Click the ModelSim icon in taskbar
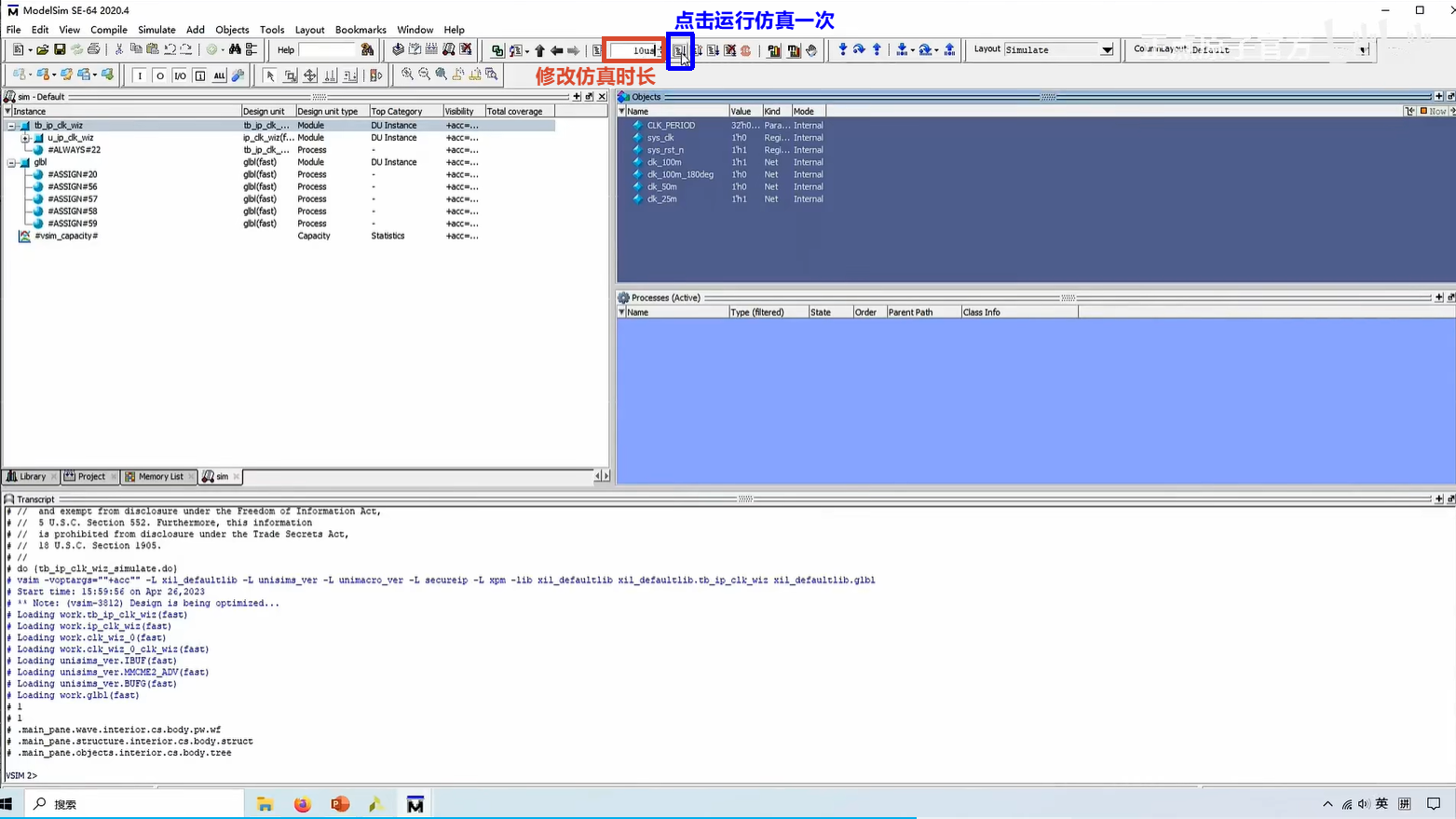Screen dimensions: 1456x819 point(415,804)
